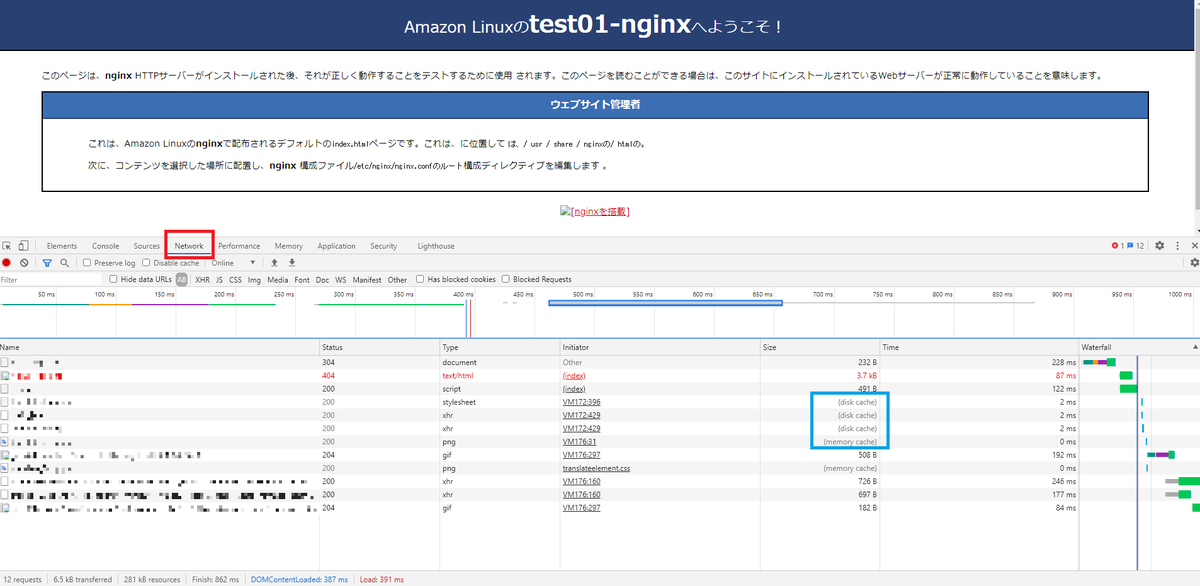Viewport: 1200px width, 586px height.
Task: Filter requests by Media
Action: [x=278, y=280]
